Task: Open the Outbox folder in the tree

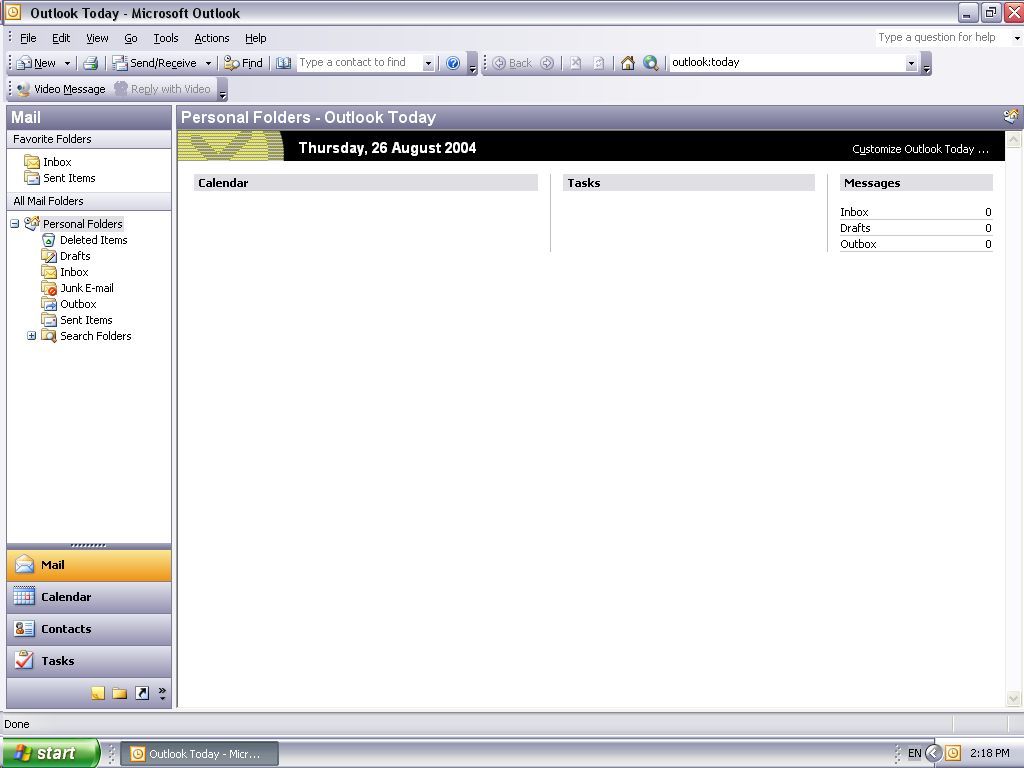Action: 69,304
